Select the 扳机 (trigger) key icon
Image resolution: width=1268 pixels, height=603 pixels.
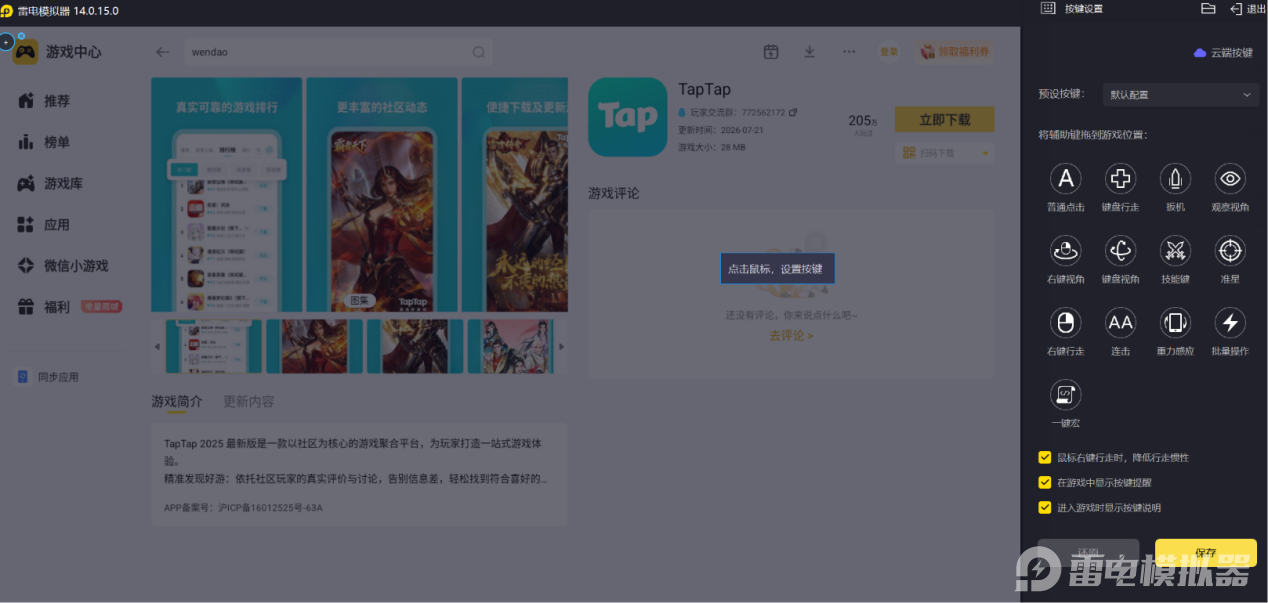(1175, 179)
